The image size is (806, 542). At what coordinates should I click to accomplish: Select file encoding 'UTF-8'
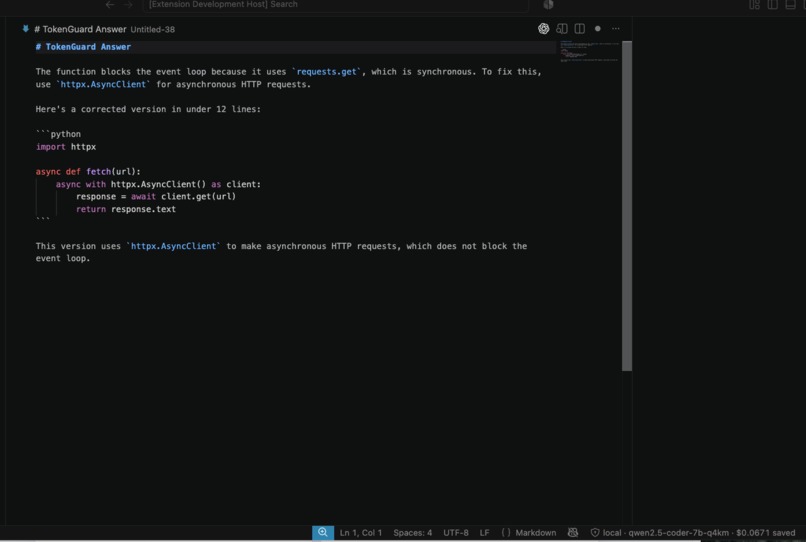(x=456, y=533)
